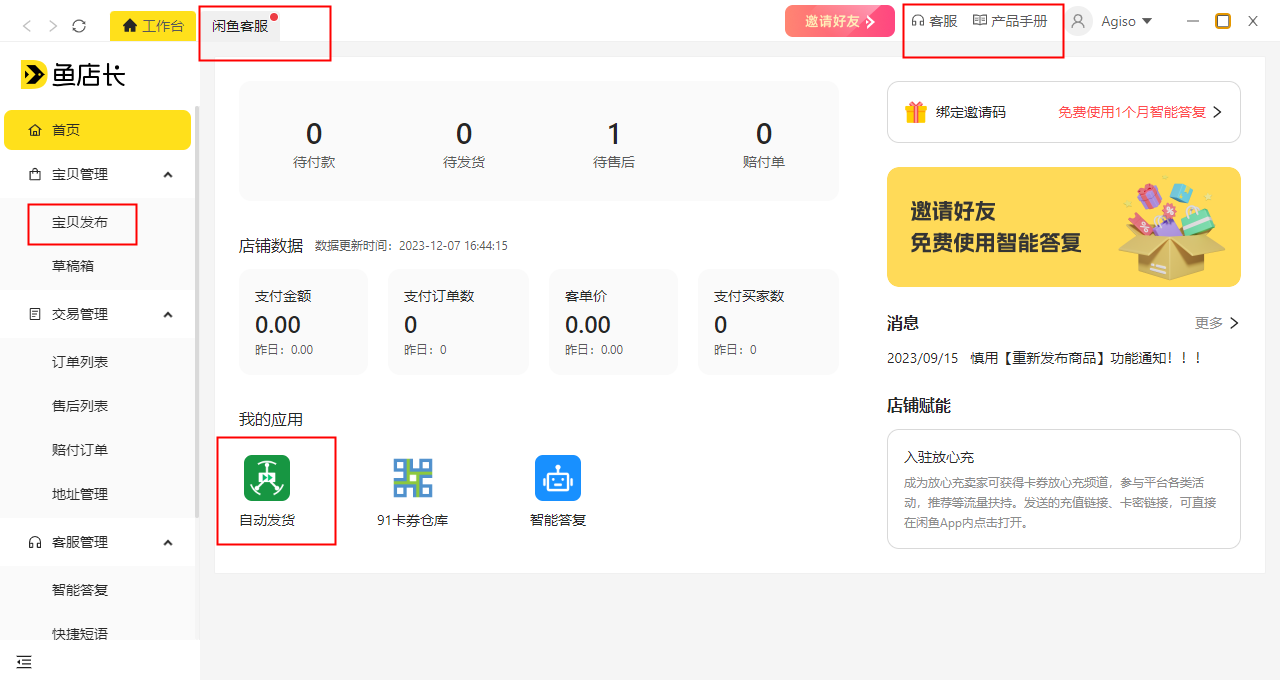Collapse the 客服管理 section
1280x680 pixels.
168,542
